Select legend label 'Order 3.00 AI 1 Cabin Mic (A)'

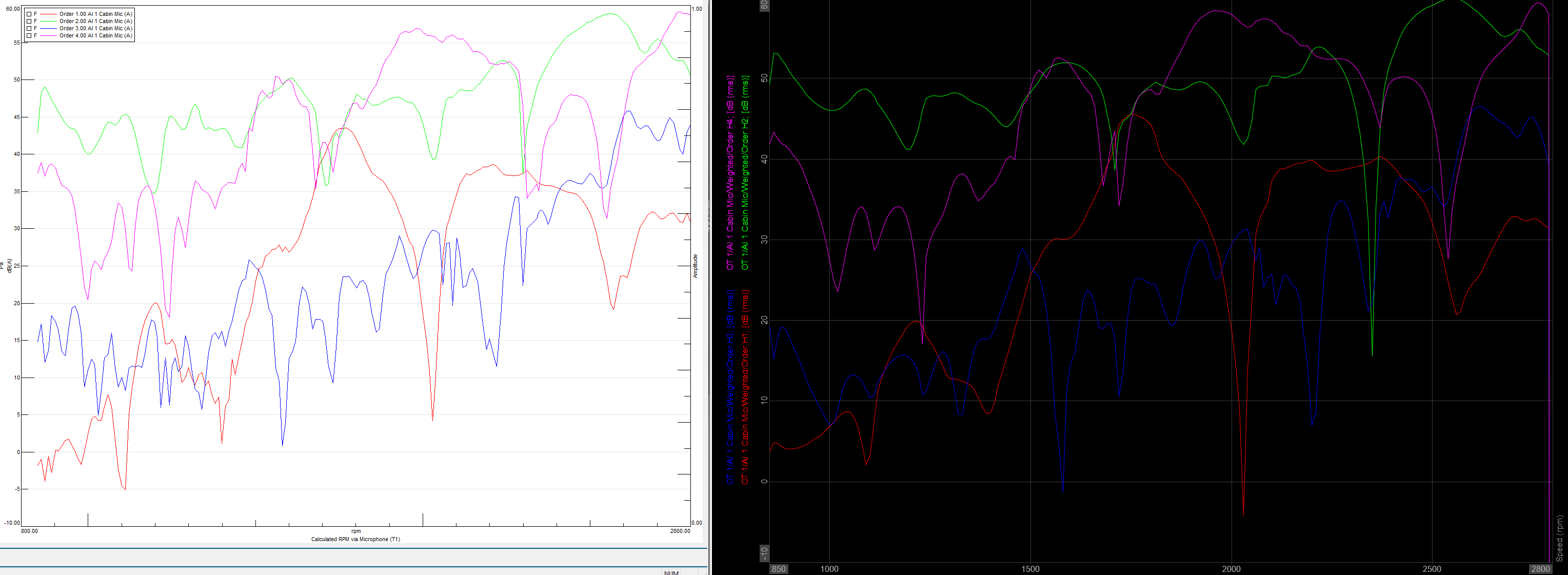95,29
